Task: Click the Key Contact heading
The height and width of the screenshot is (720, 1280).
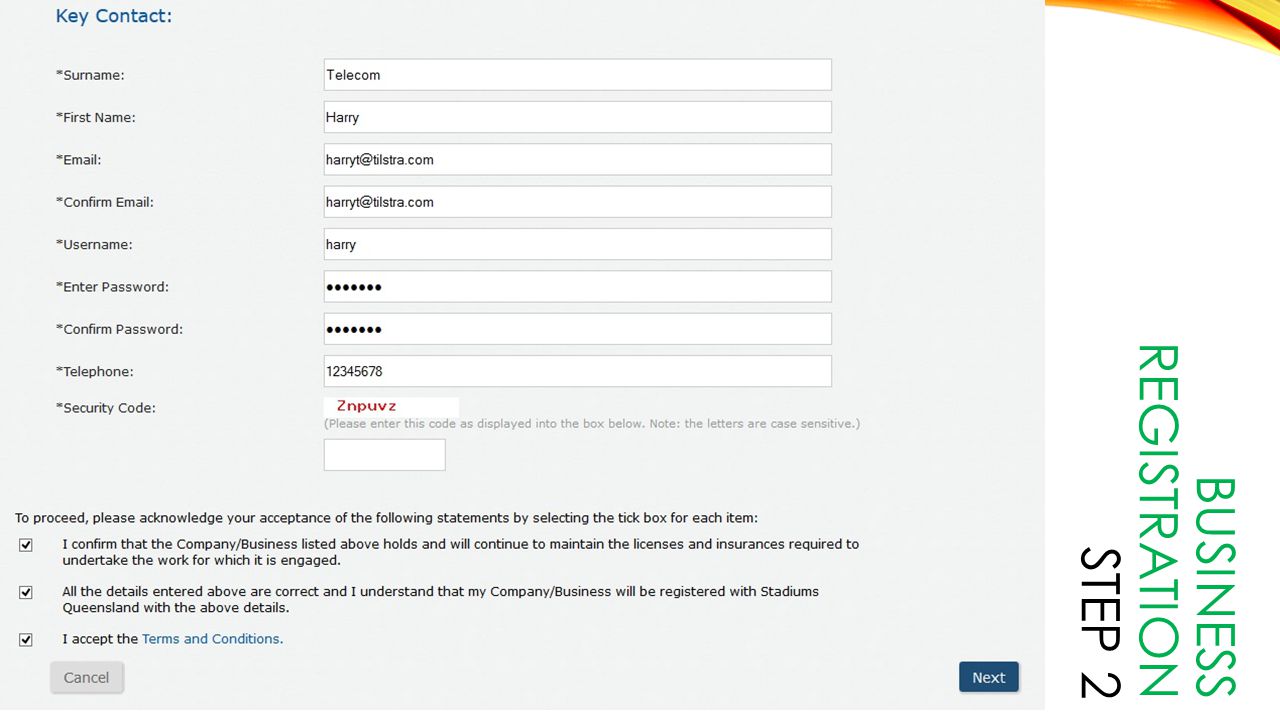Action: 114,17
